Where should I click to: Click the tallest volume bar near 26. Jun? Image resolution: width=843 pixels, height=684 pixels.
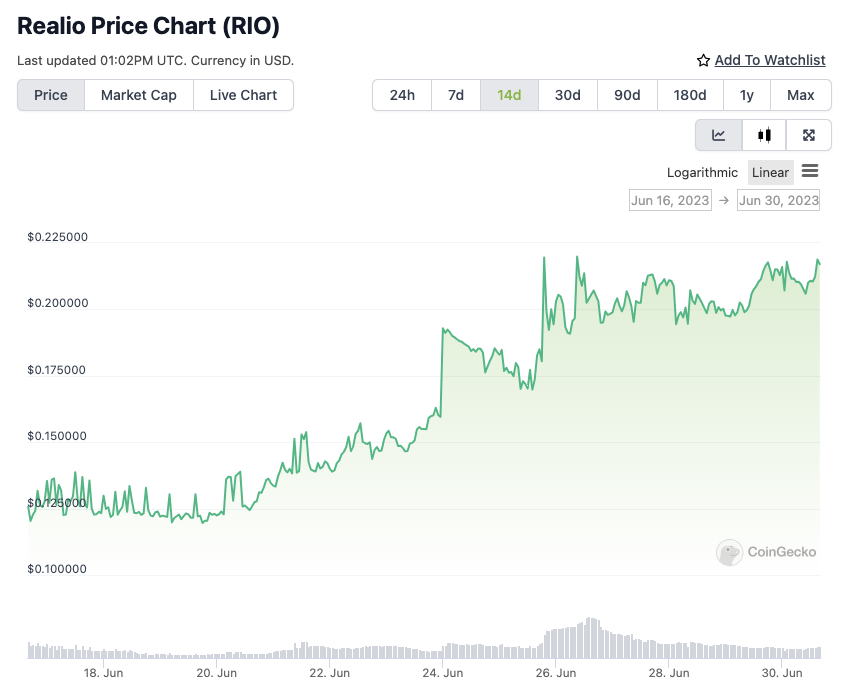(x=589, y=638)
